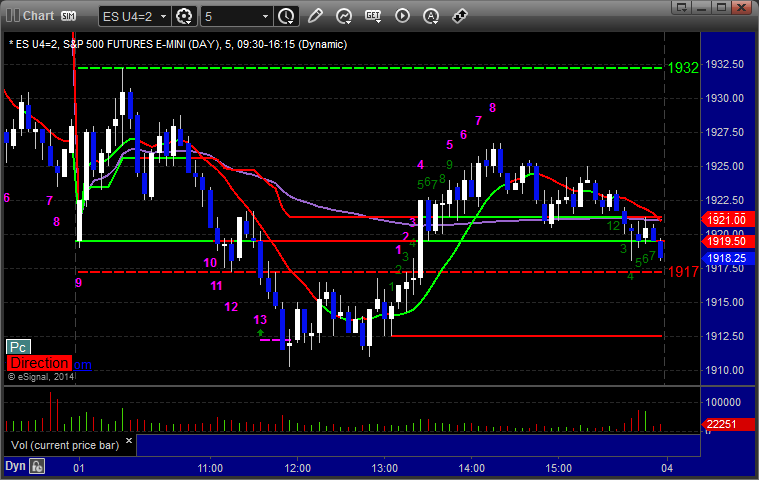The width and height of the screenshot is (759, 480).
Task: Click the 1912.50 price axis label
Action: pos(724,336)
